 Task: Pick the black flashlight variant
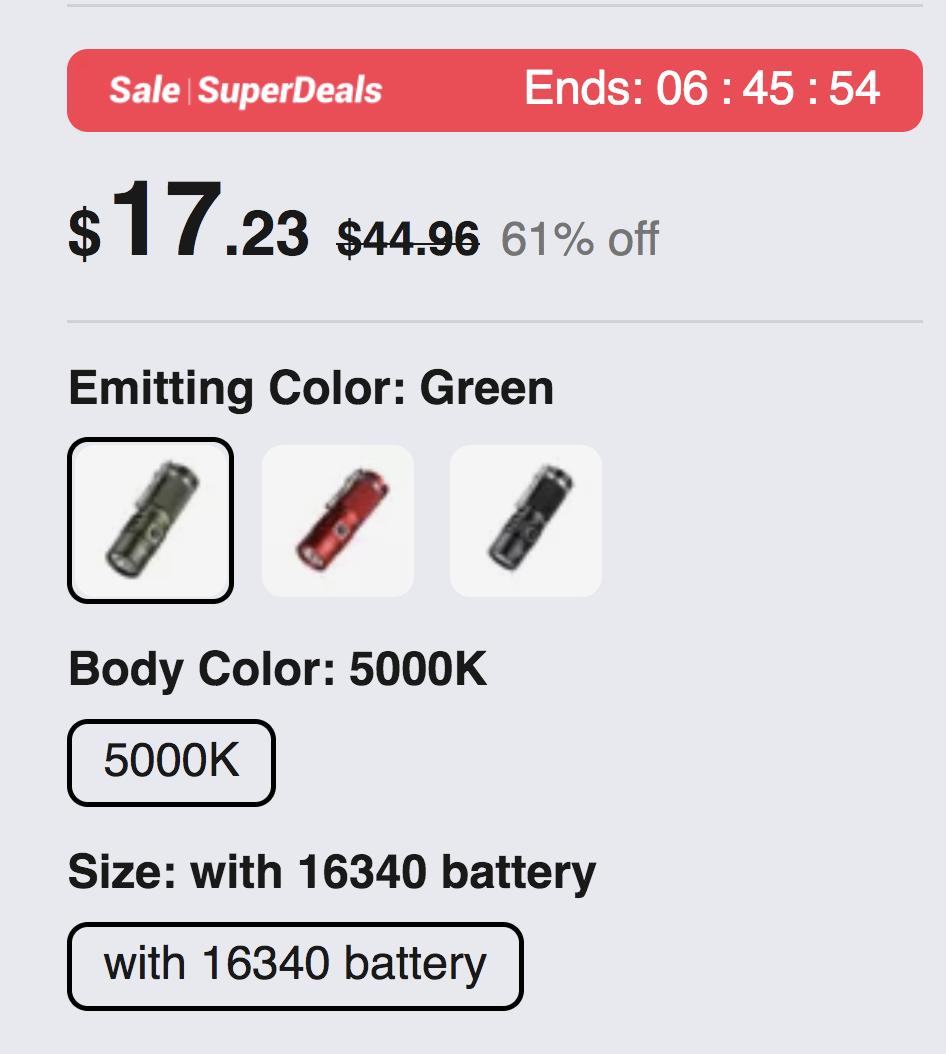click(x=526, y=521)
